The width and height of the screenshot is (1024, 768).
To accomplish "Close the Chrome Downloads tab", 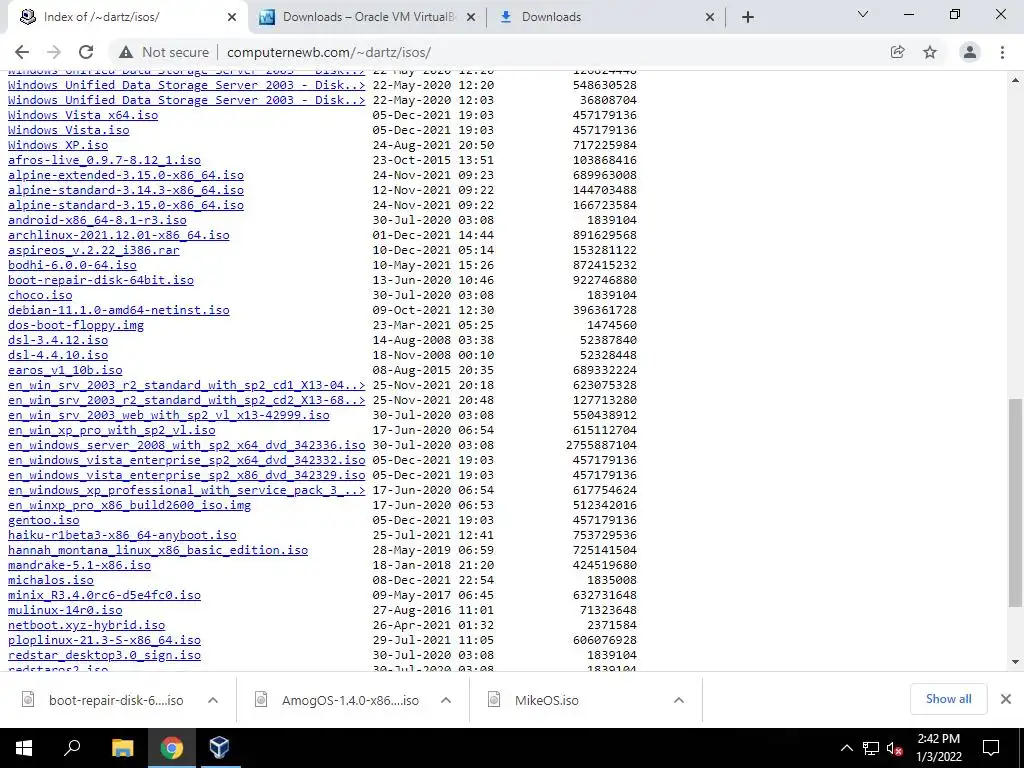I will coord(710,17).
